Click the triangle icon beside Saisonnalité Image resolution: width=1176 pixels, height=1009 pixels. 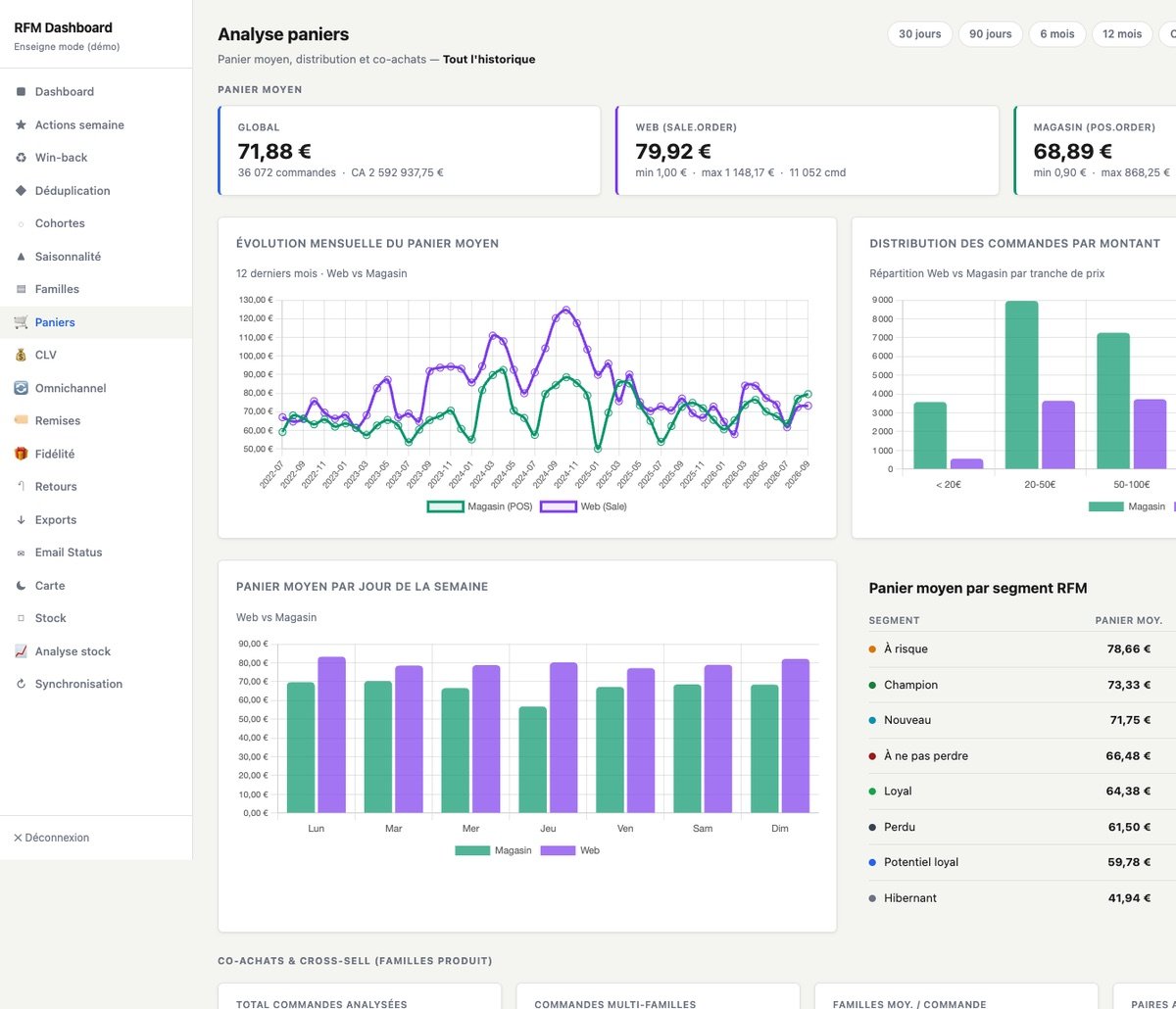tap(21, 256)
